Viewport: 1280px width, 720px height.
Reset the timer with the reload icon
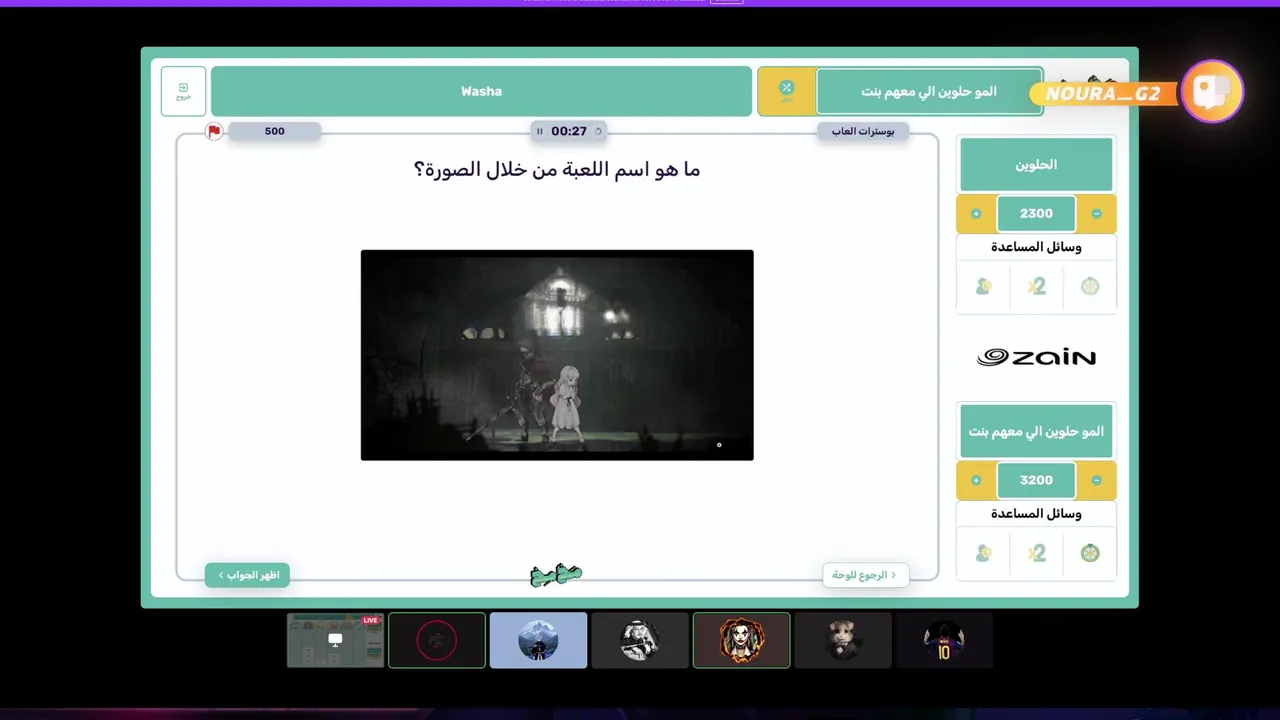coord(598,131)
